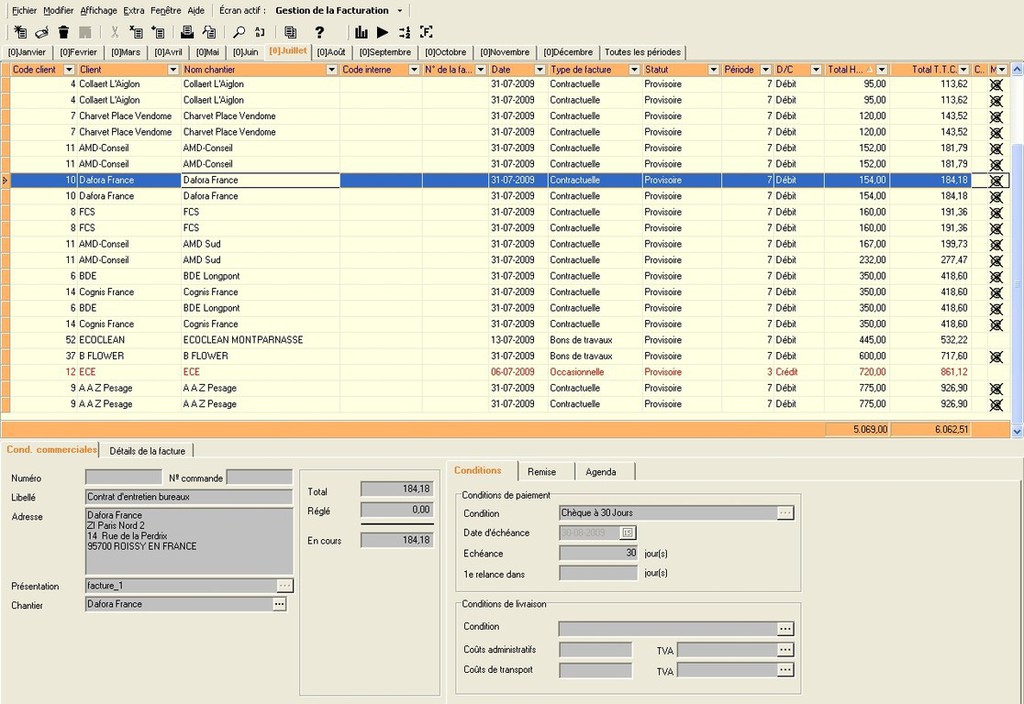Click ellipsis button next to Chèque à 30 Jours
This screenshot has width=1024, height=704.
[785, 513]
